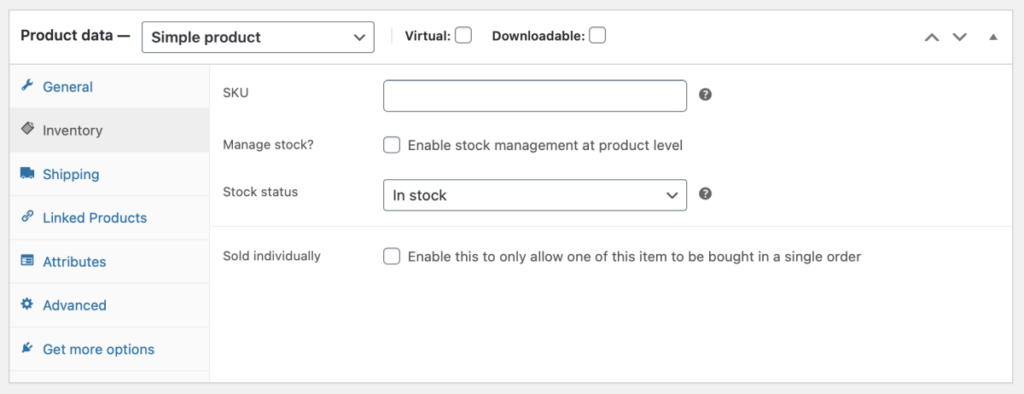Collapse the Product data panel

pyautogui.click(x=993, y=37)
